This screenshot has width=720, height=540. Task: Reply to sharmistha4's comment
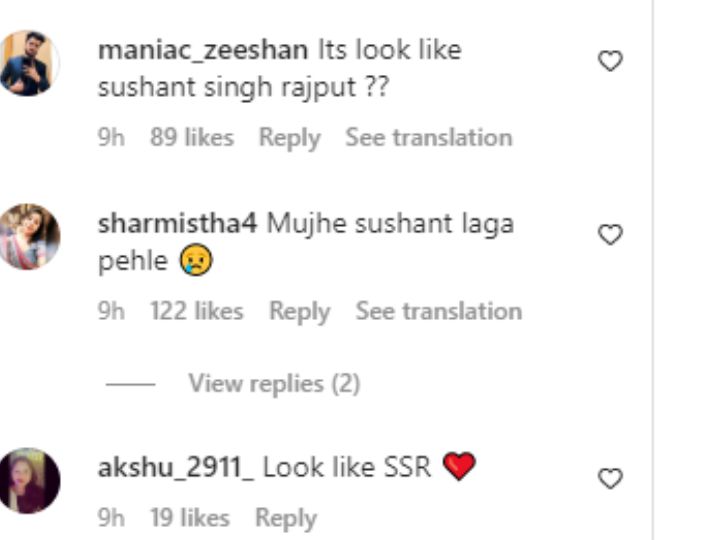299,311
